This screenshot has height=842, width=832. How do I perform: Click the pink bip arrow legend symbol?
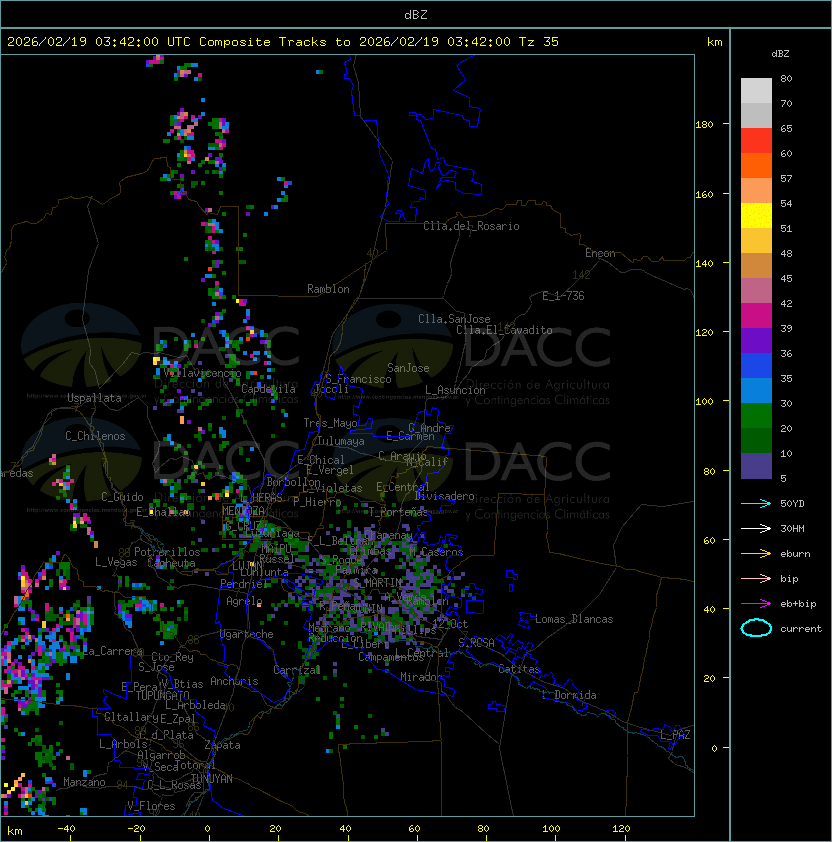tap(756, 578)
